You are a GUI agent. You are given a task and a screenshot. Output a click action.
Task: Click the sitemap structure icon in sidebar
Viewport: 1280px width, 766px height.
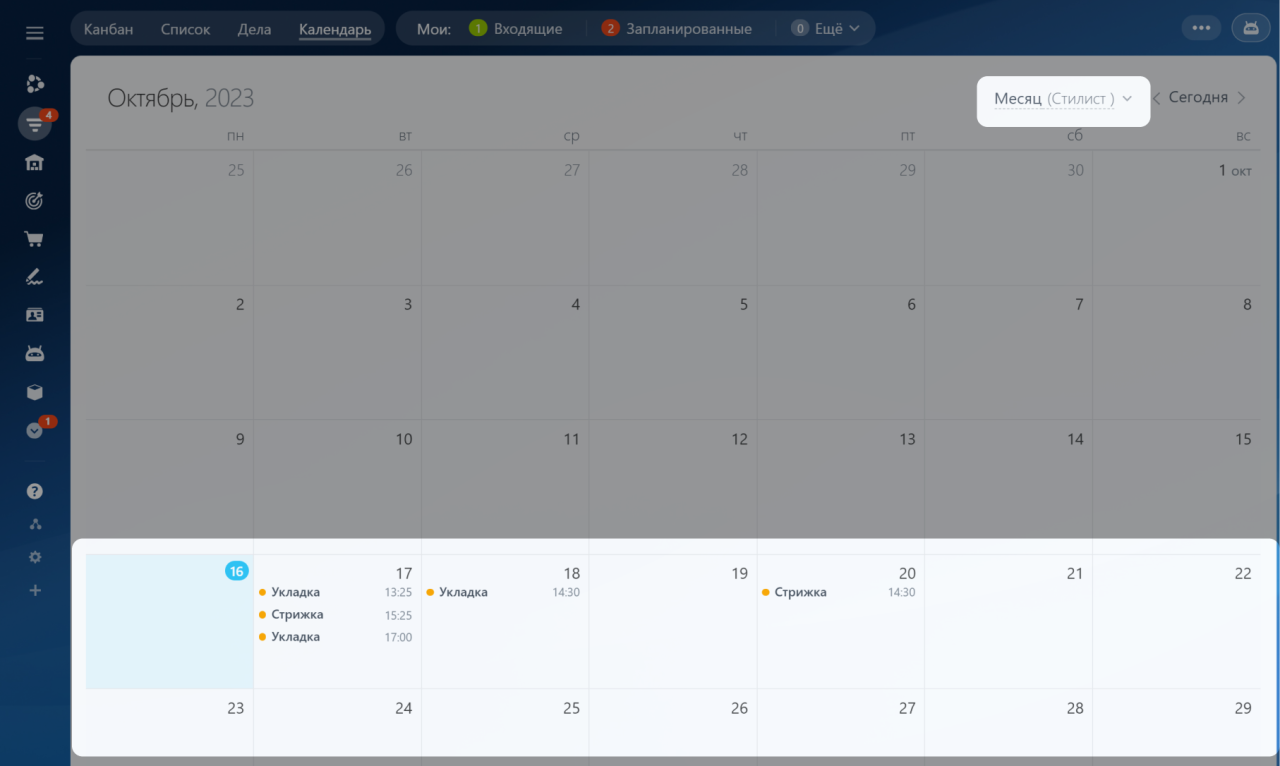[35, 524]
